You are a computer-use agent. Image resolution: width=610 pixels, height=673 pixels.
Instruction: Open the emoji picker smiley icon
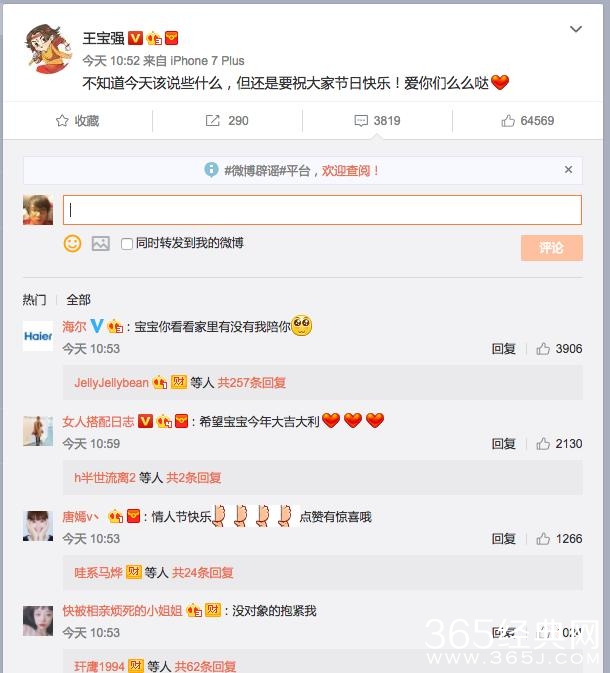pos(73,244)
